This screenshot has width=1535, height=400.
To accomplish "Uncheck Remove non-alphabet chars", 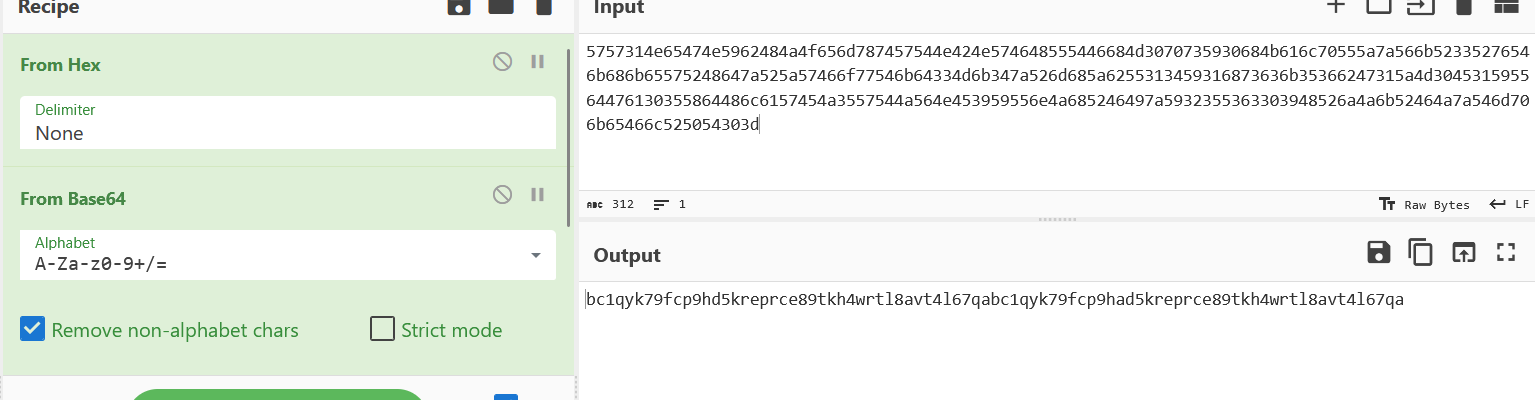I will 33,329.
